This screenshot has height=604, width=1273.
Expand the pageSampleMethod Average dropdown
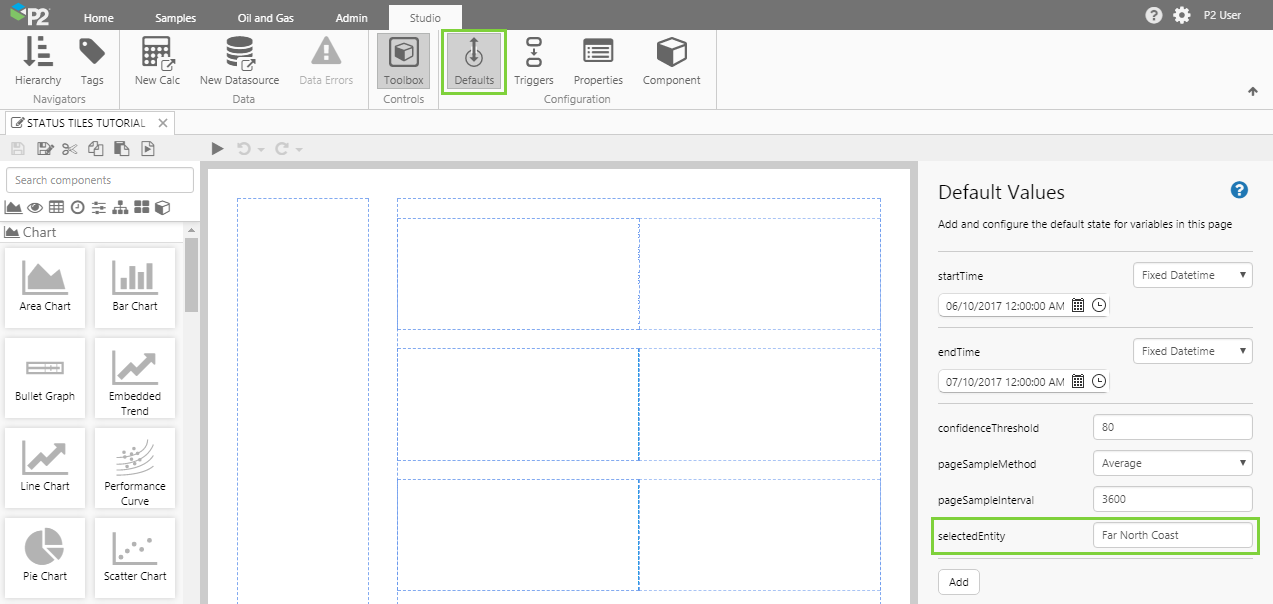tap(1172, 463)
